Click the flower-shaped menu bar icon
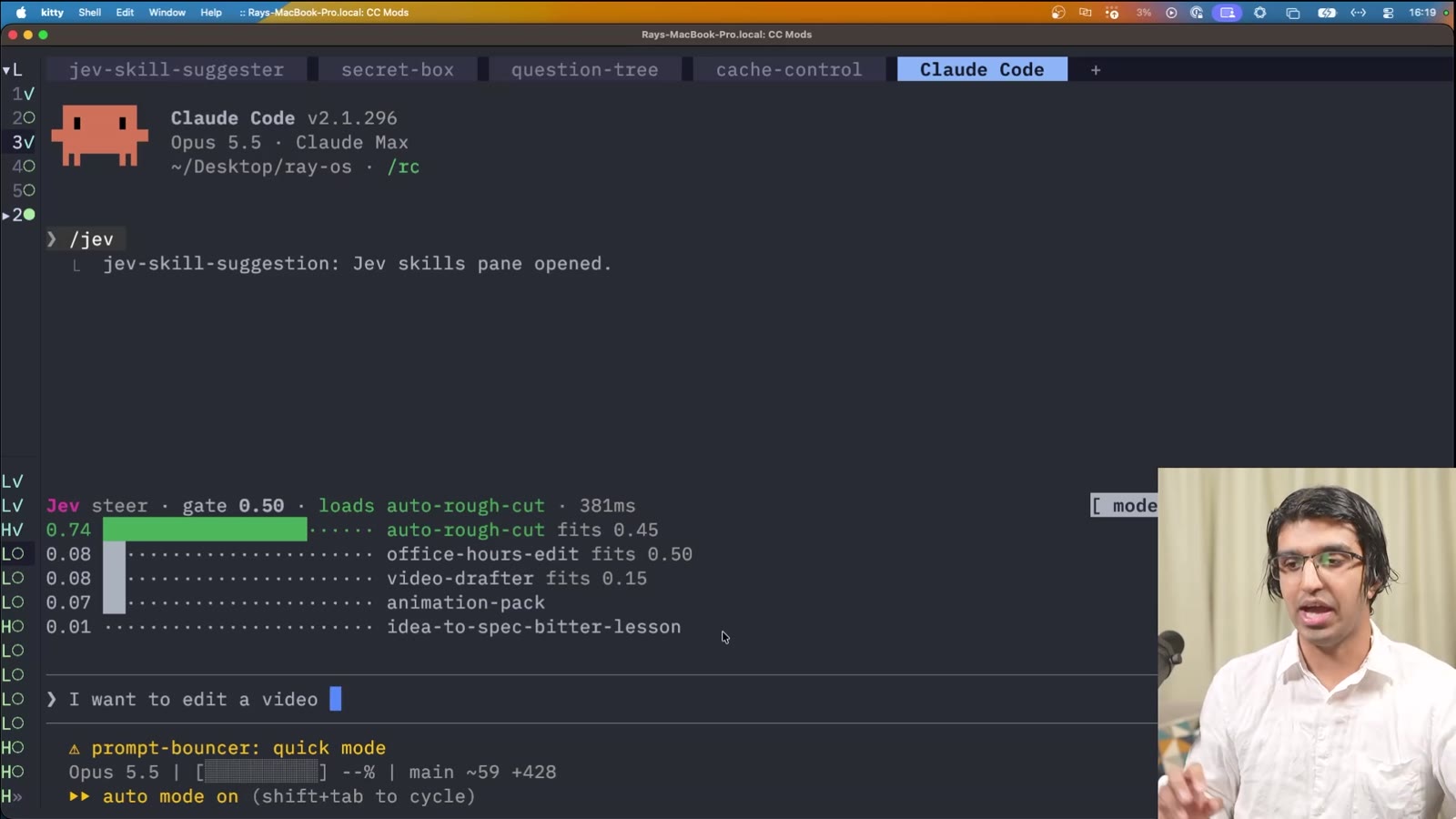Screen dimensions: 1456x819 click(1259, 13)
